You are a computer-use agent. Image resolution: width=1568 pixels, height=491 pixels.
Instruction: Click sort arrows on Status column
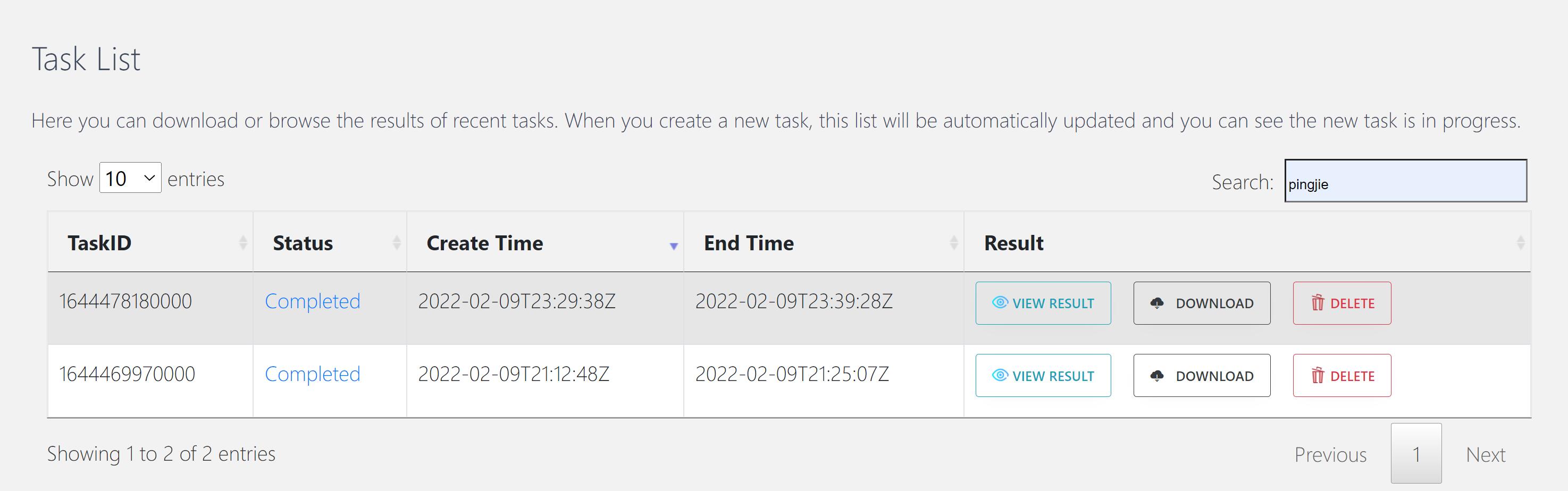(x=396, y=243)
